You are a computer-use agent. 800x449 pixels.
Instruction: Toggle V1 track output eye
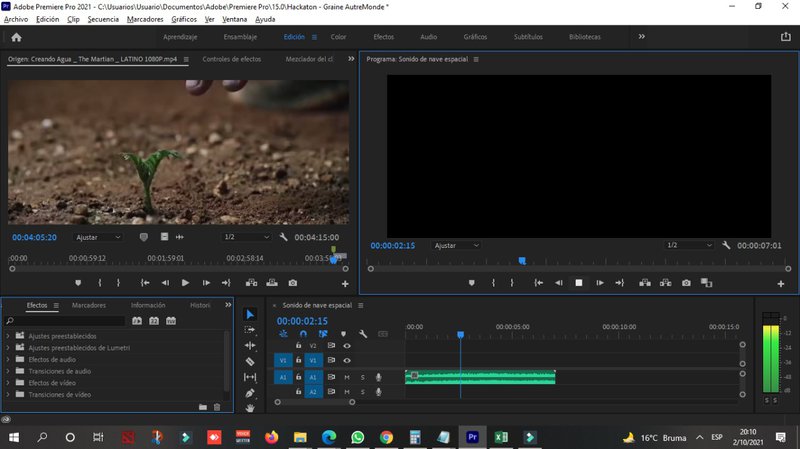[347, 360]
